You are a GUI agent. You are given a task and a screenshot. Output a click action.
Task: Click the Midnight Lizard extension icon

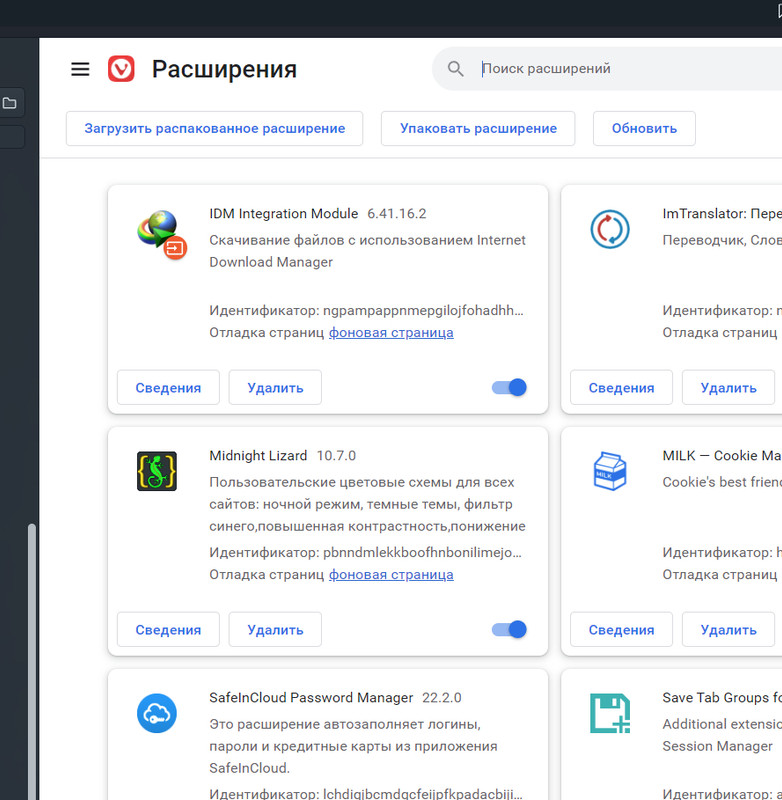(x=157, y=471)
